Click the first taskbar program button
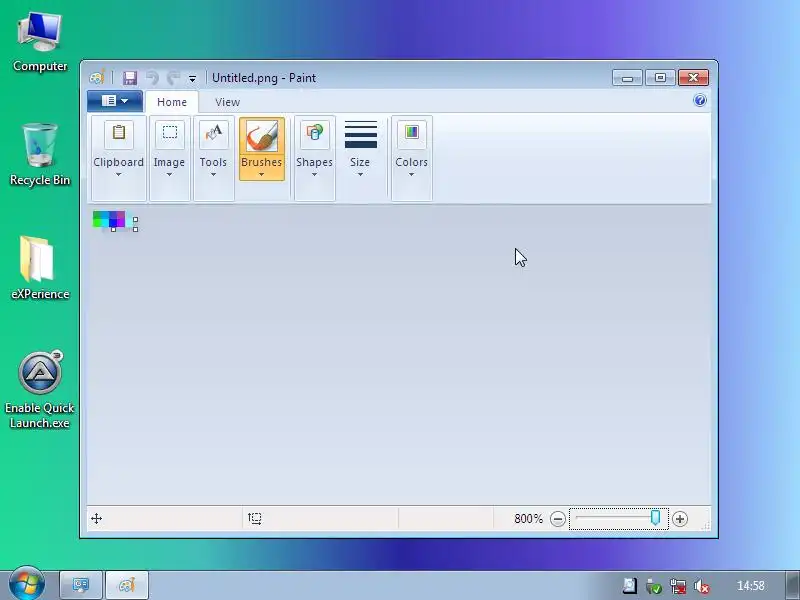The width and height of the screenshot is (800, 600). [81, 585]
